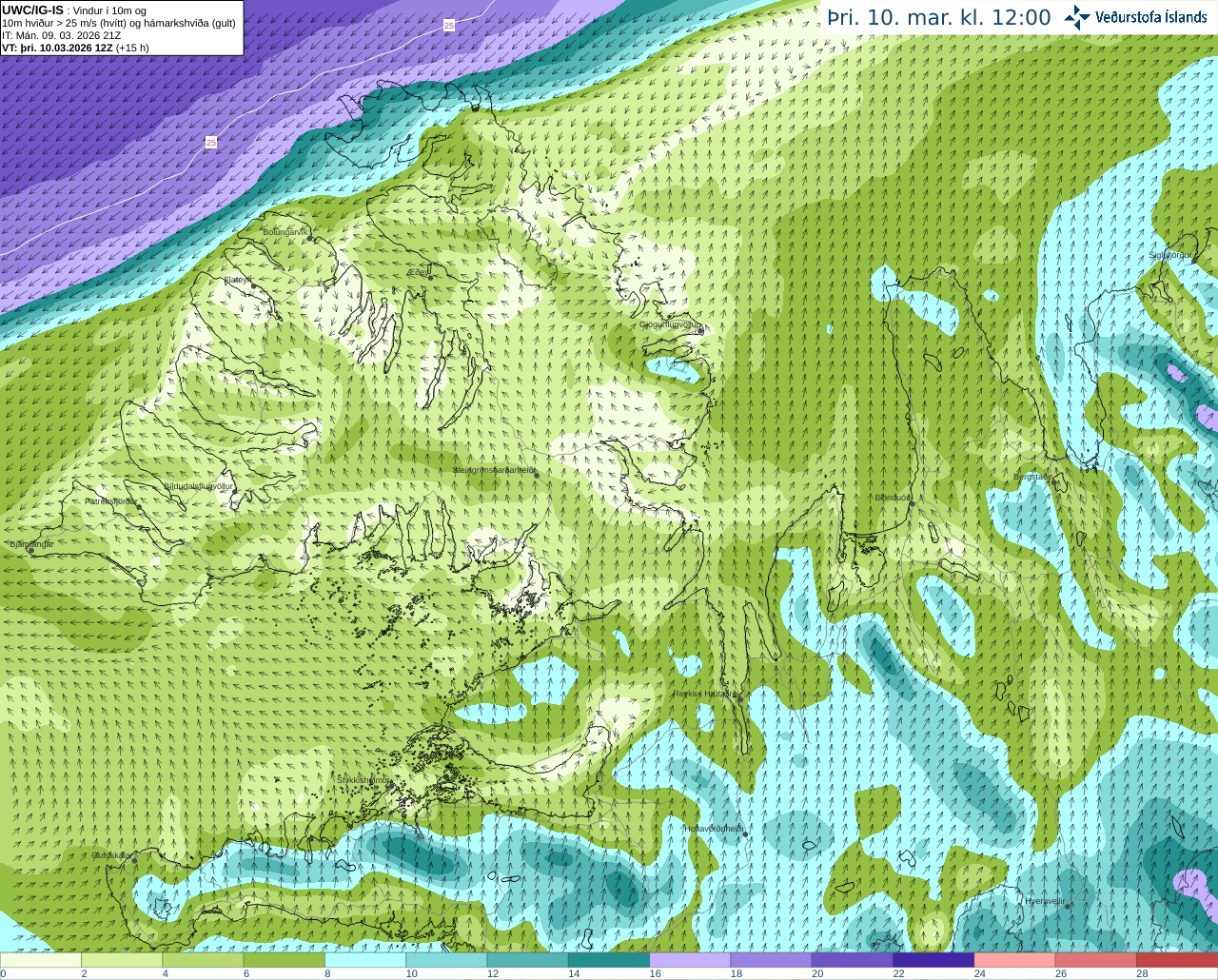Click the Gufuskálar station label
Screen dimensions: 1218x980
(111, 855)
